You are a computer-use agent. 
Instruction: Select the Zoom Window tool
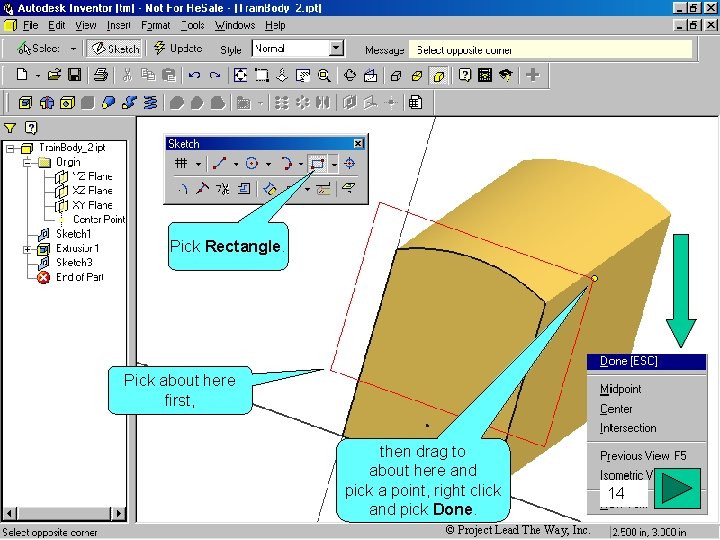[261, 75]
